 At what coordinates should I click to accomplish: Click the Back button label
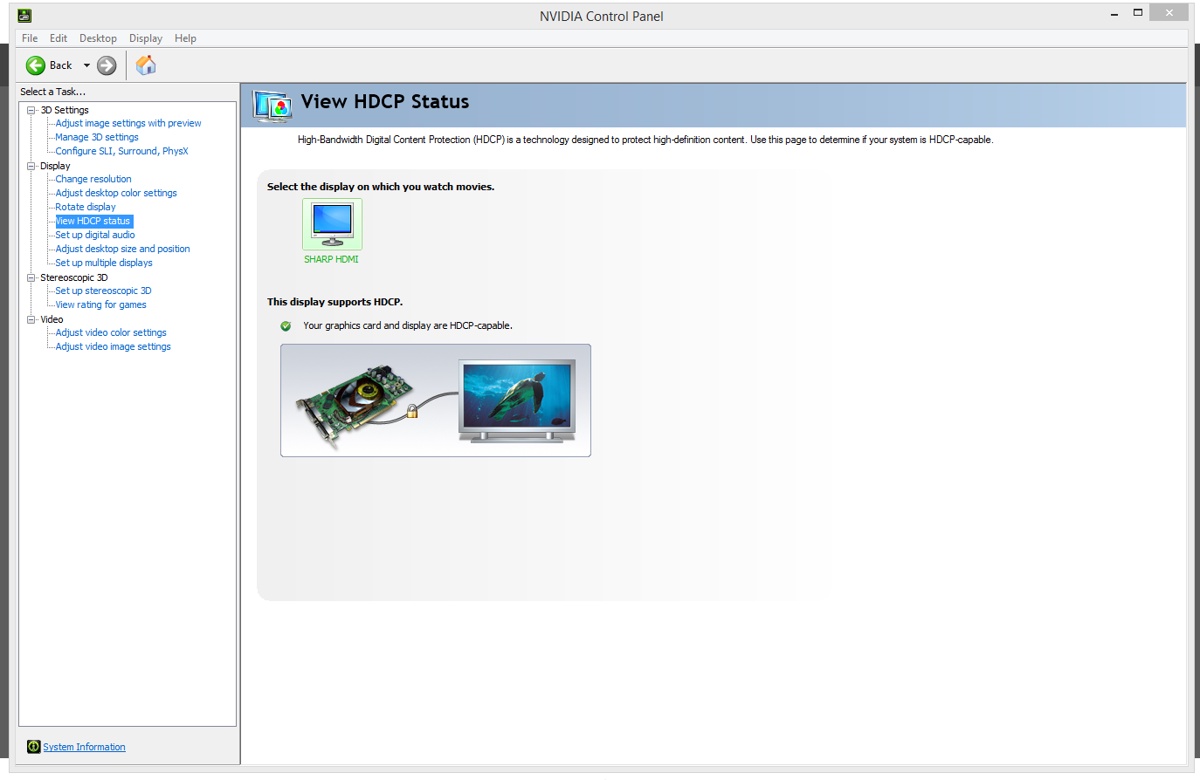click(x=61, y=65)
